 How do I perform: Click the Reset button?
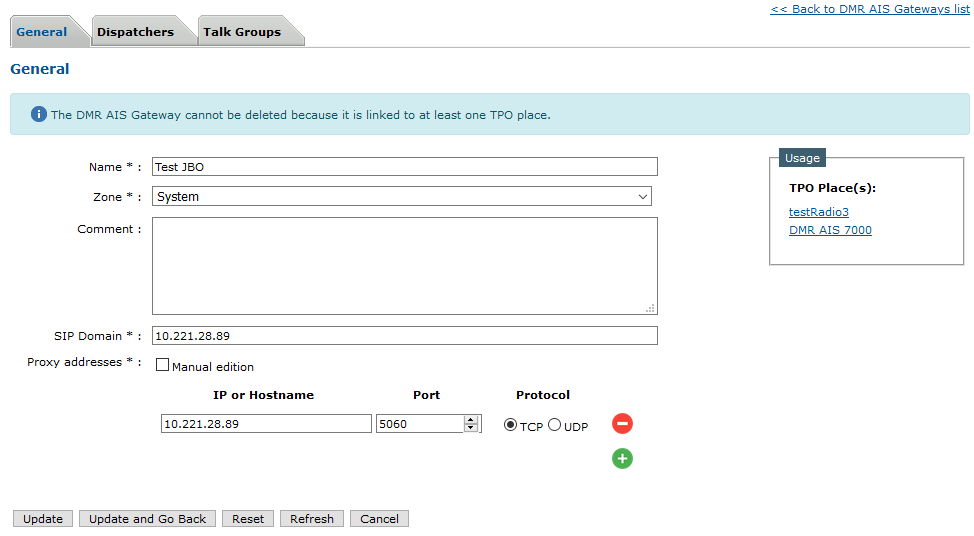click(248, 519)
